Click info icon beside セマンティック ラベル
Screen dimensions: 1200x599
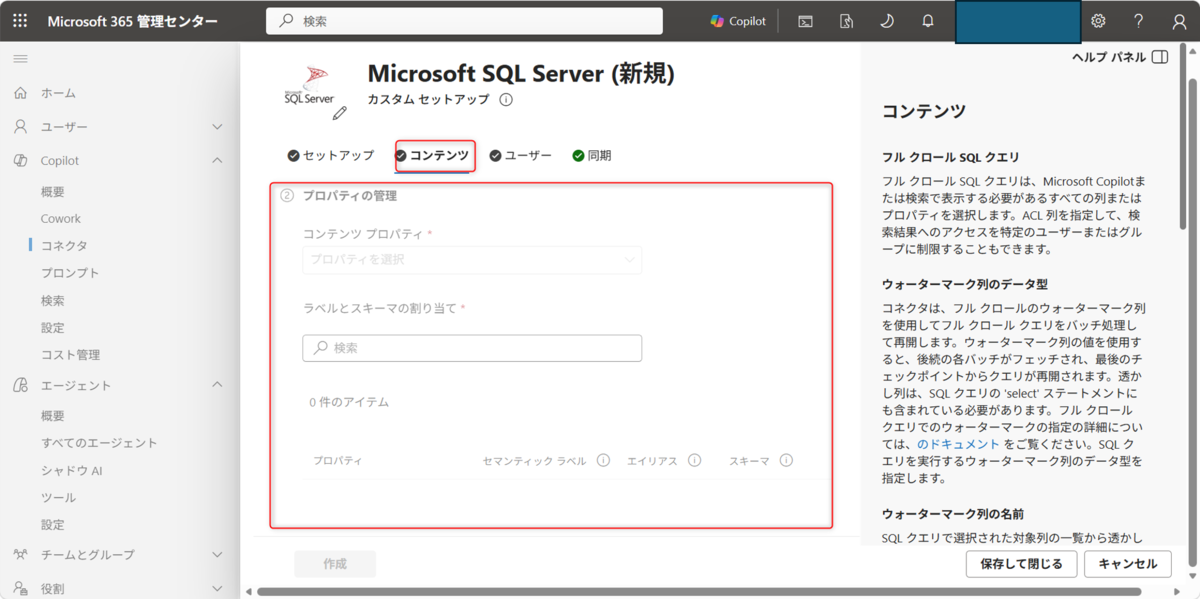point(603,461)
